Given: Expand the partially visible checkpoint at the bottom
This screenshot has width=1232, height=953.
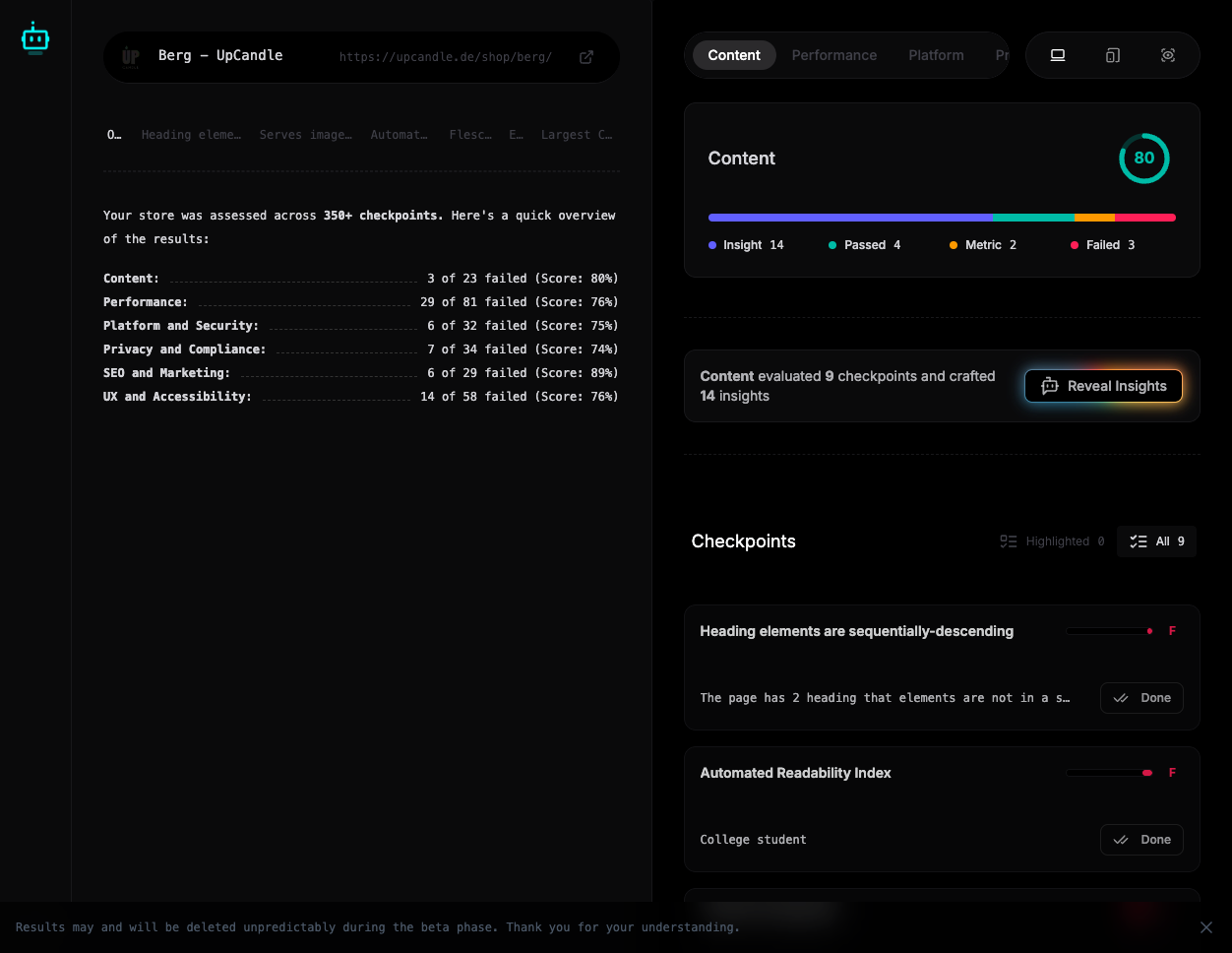Looking at the screenshot, I should (x=942, y=916).
